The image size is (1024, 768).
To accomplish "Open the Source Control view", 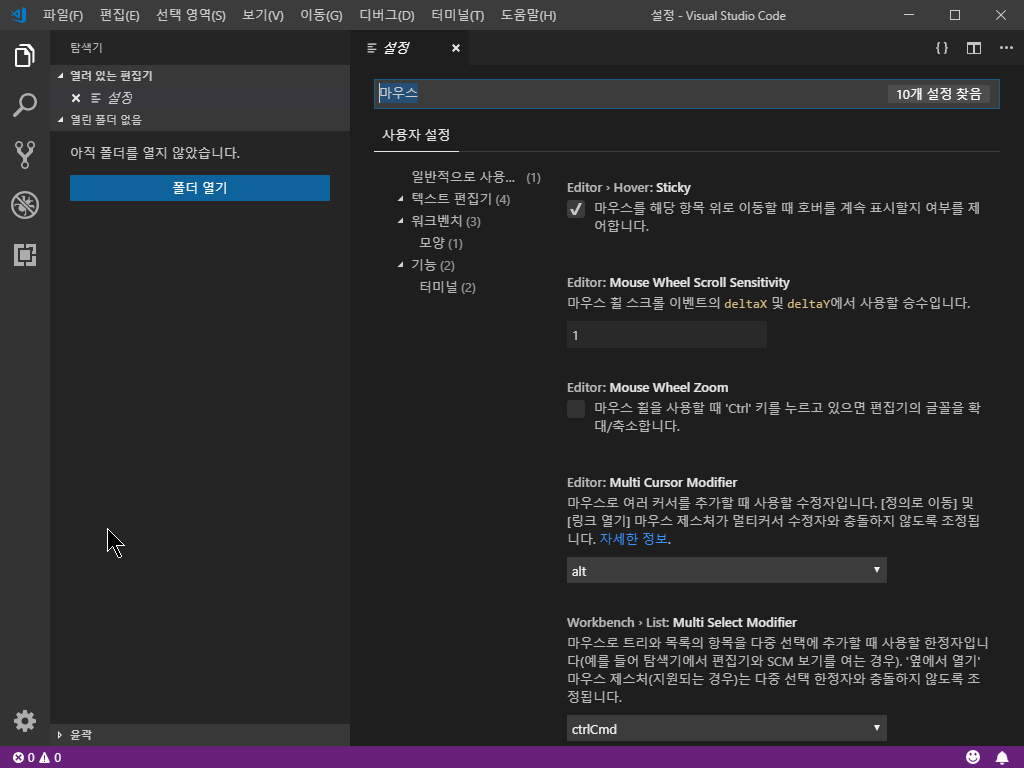I will point(25,155).
